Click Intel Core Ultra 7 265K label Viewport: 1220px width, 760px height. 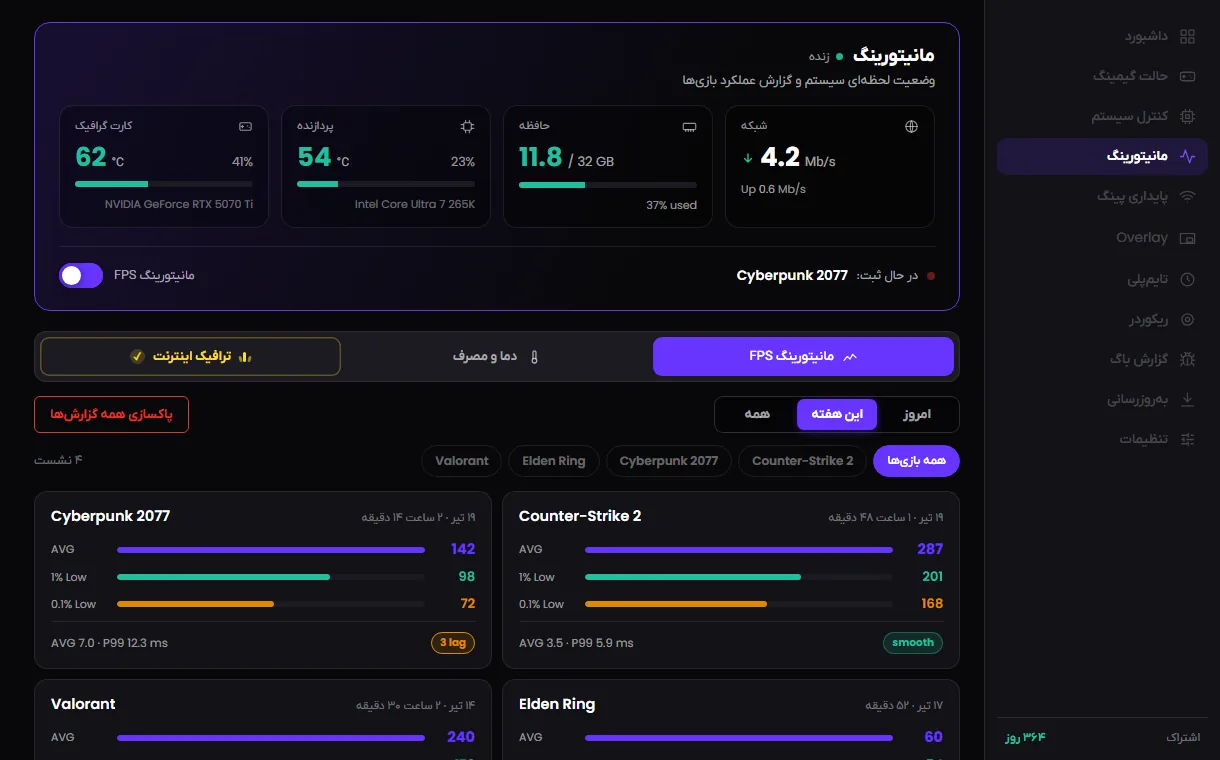click(x=415, y=204)
